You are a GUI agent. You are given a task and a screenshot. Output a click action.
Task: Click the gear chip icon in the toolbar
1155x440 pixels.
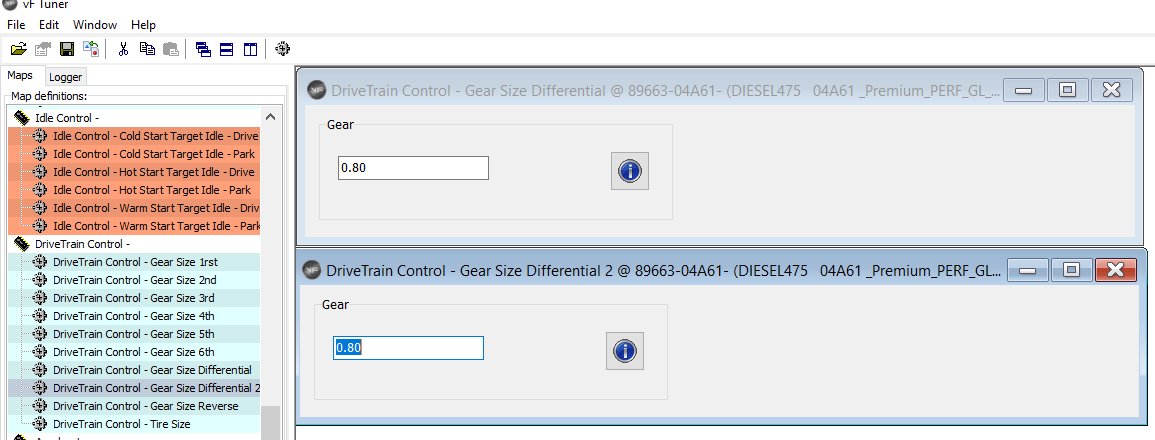[282, 49]
